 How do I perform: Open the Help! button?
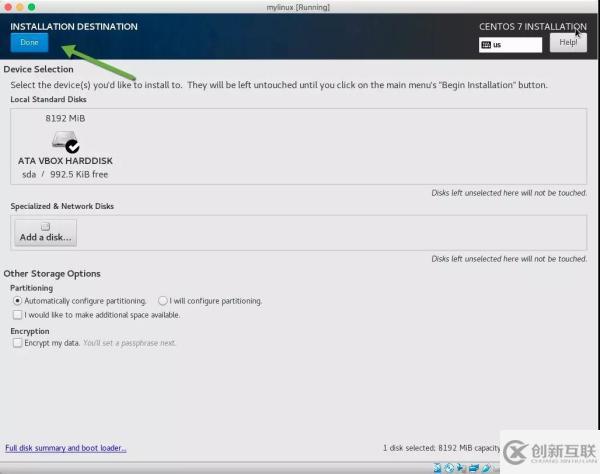pyautogui.click(x=568, y=42)
